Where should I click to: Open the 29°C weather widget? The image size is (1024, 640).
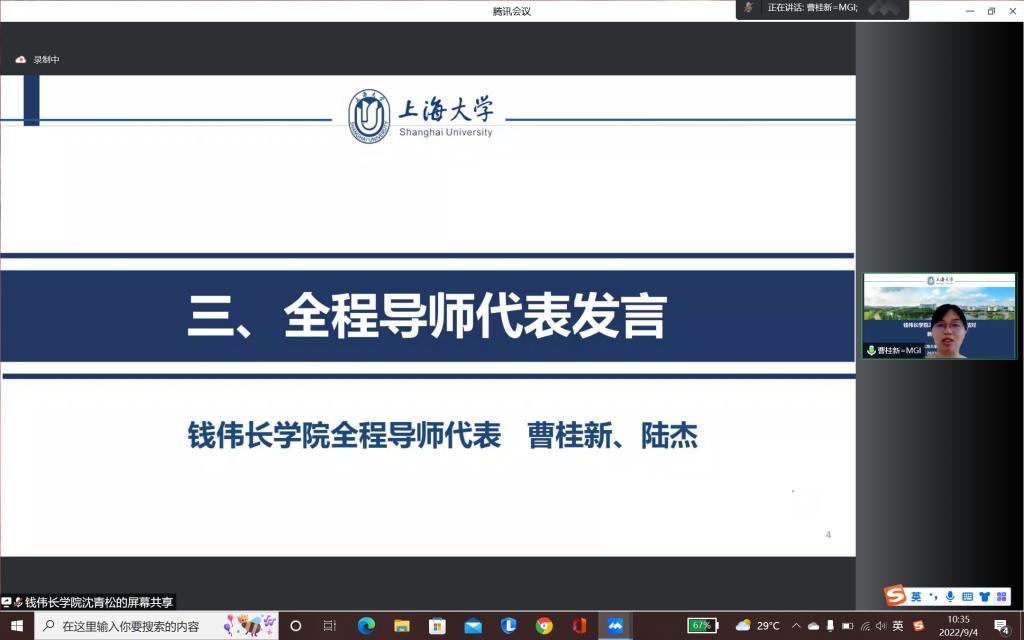(757, 626)
